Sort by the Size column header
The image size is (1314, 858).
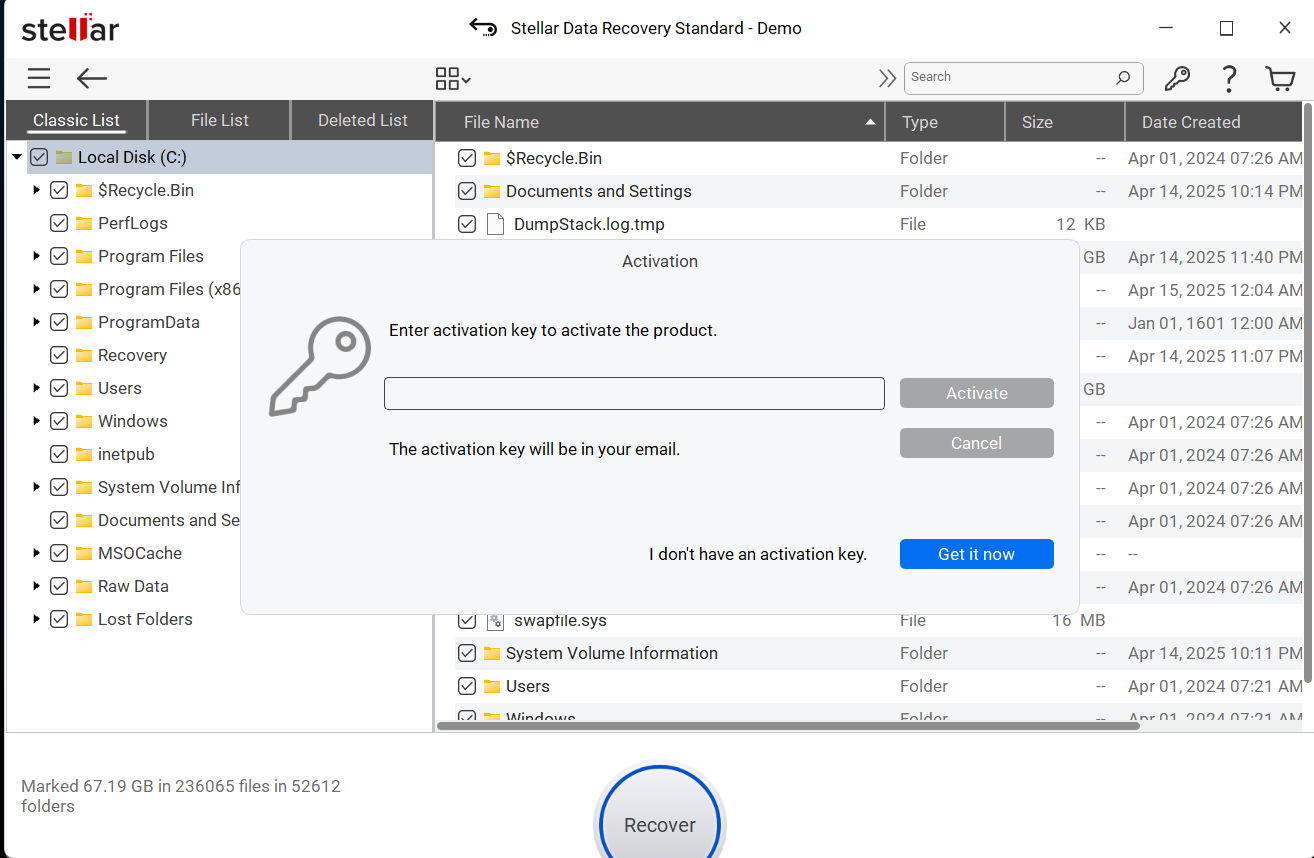point(1065,122)
